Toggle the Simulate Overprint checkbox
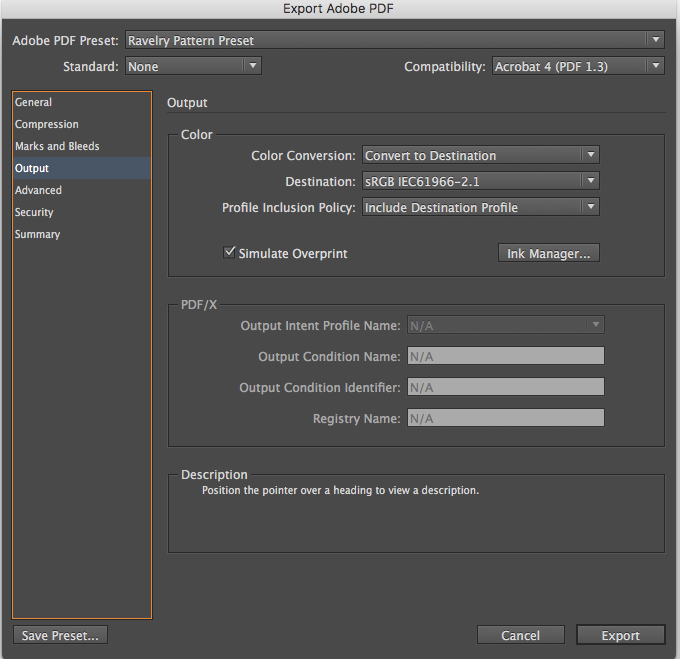The height and width of the screenshot is (659, 680). point(229,252)
